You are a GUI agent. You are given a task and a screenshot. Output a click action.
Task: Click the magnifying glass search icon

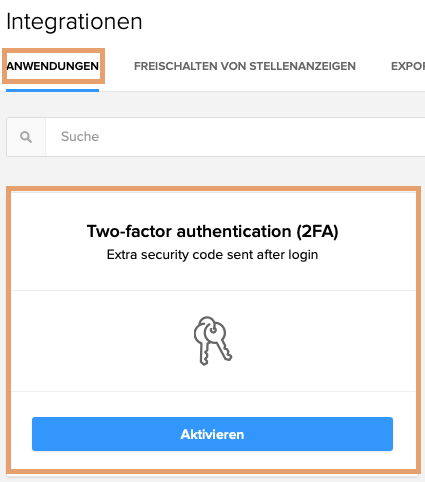(x=26, y=137)
